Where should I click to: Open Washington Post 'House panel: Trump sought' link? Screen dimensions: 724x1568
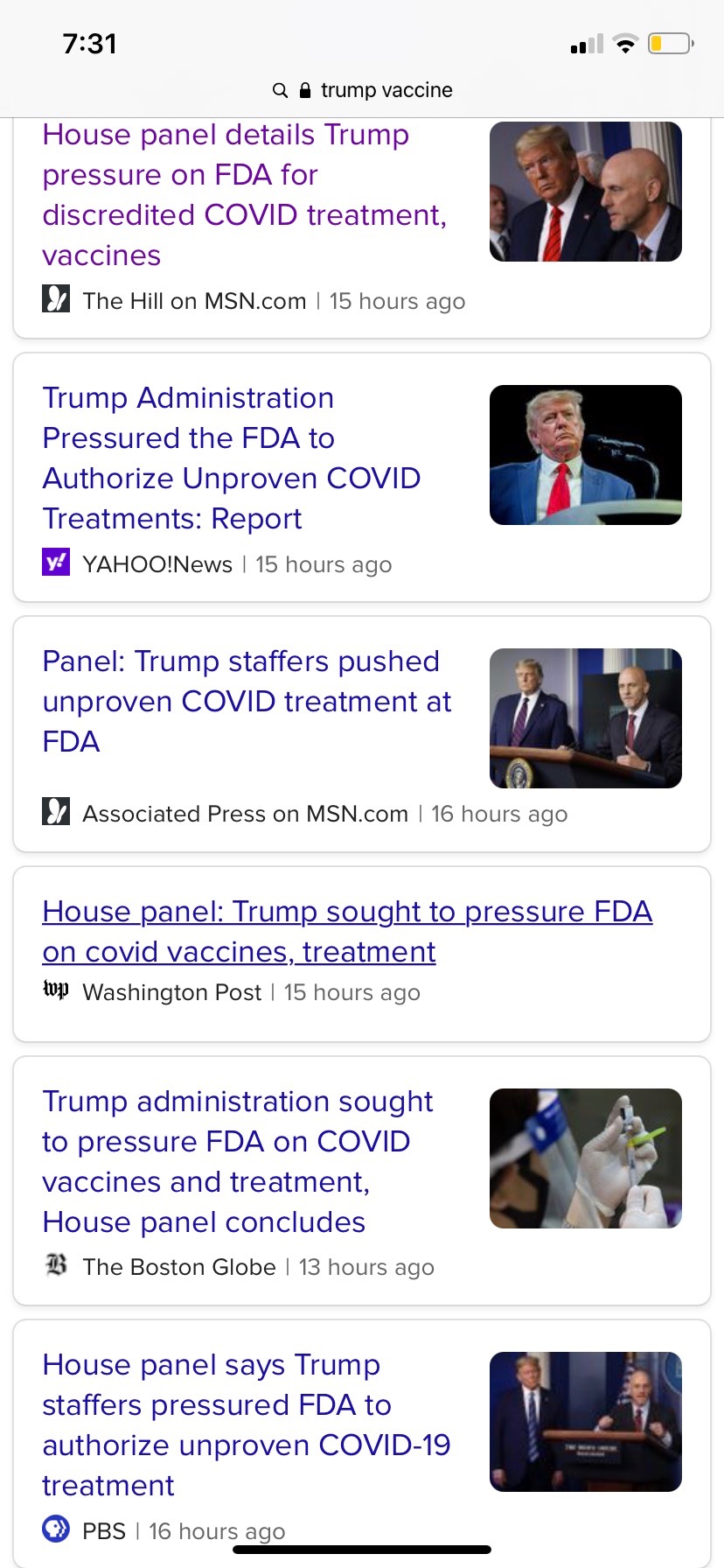pos(347,932)
